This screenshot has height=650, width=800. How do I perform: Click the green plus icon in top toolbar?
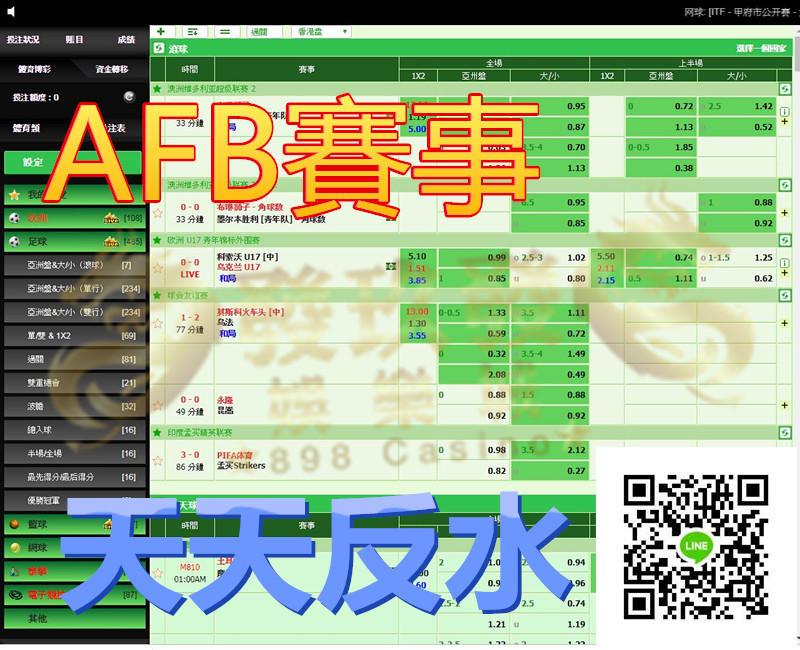tap(161, 31)
